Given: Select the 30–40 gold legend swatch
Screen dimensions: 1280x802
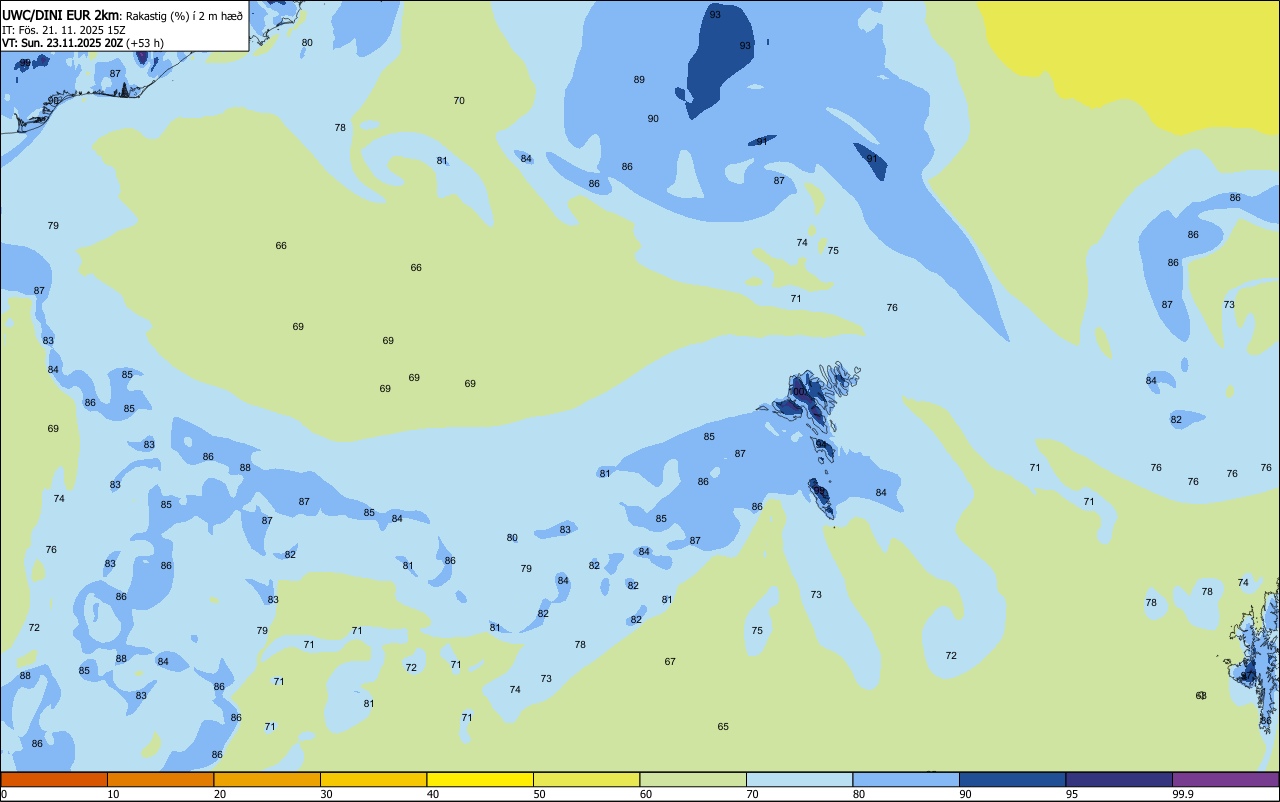Looking at the screenshot, I should tap(373, 779).
